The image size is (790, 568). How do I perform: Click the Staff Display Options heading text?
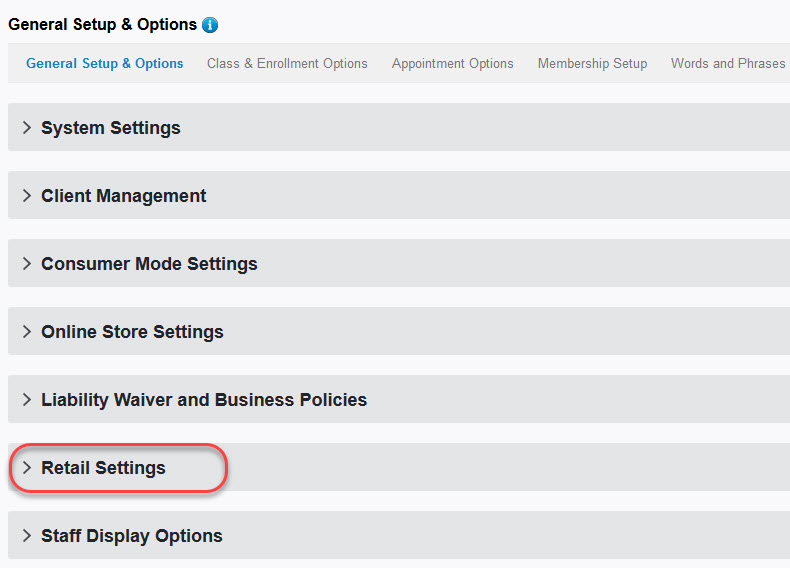coord(132,536)
